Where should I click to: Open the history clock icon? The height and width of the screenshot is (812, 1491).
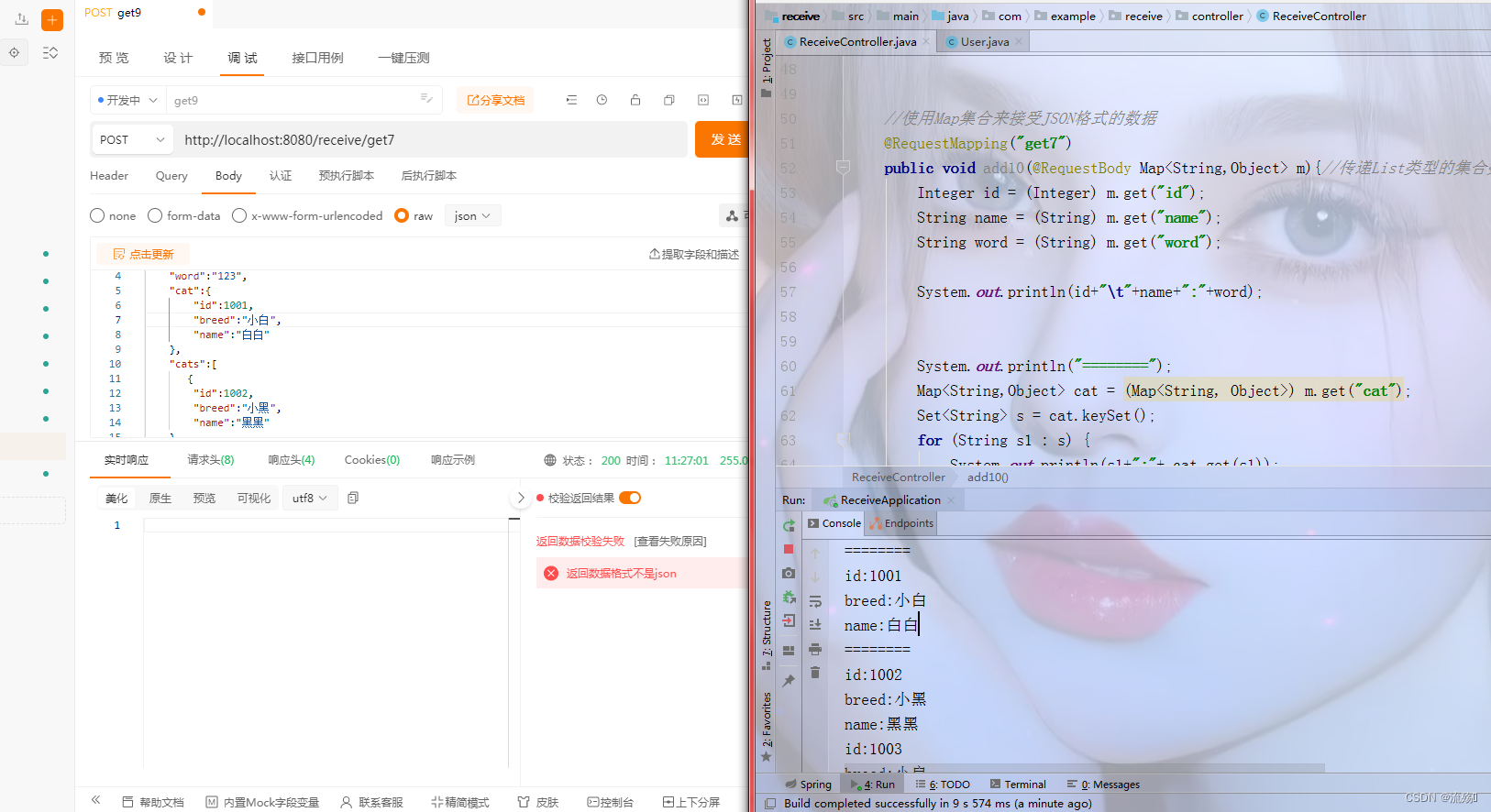pyautogui.click(x=602, y=100)
